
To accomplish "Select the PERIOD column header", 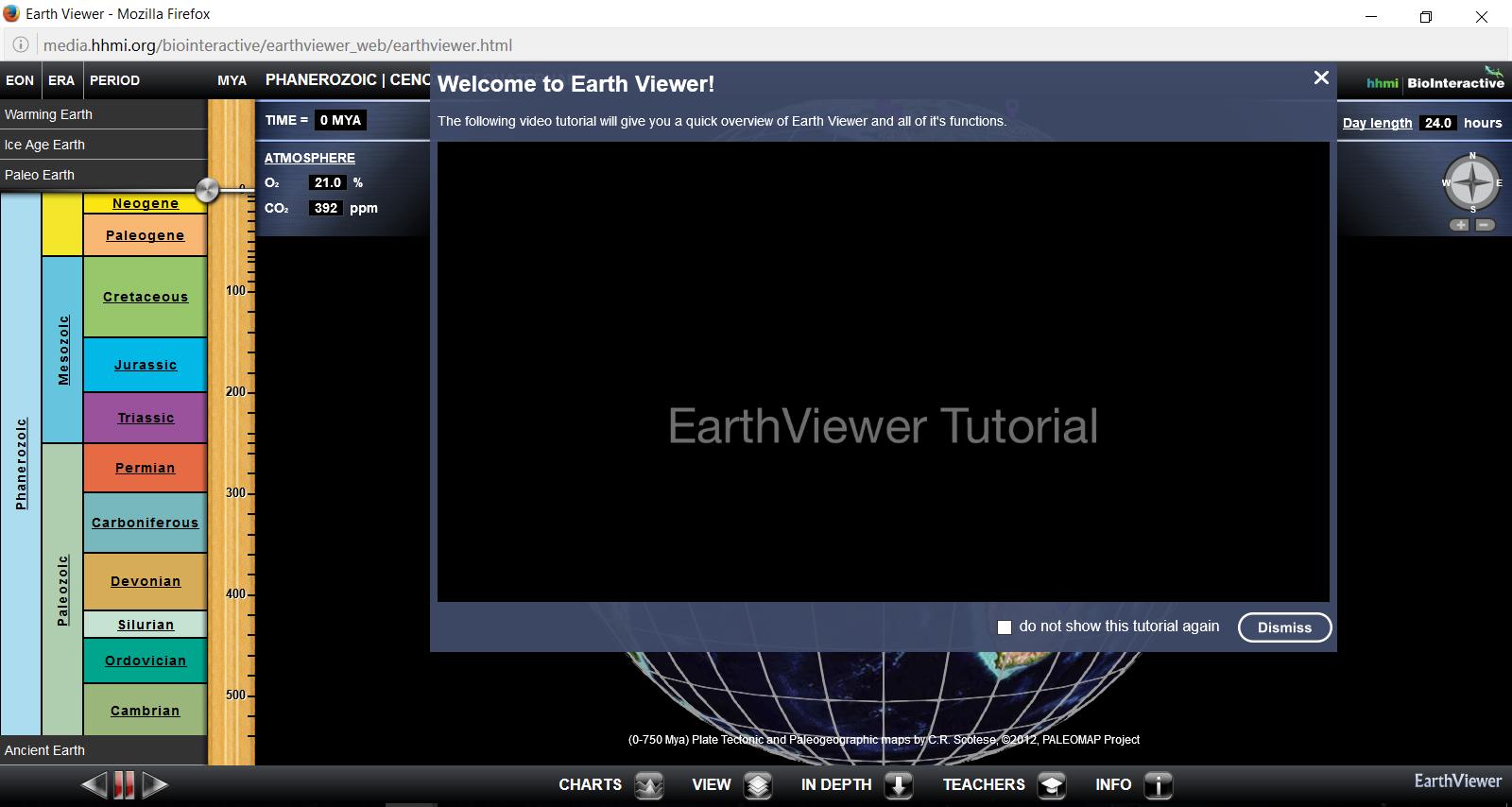I will click(x=114, y=80).
